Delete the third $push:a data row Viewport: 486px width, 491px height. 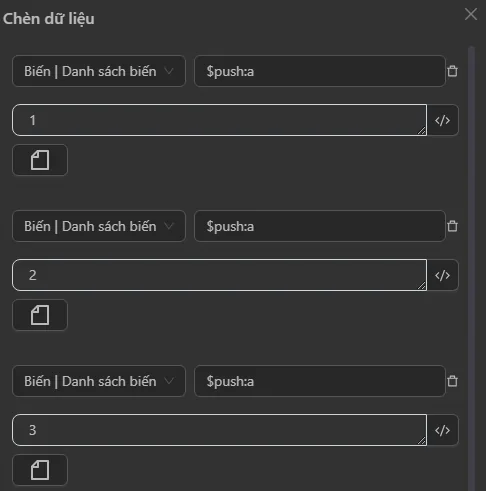click(452, 381)
